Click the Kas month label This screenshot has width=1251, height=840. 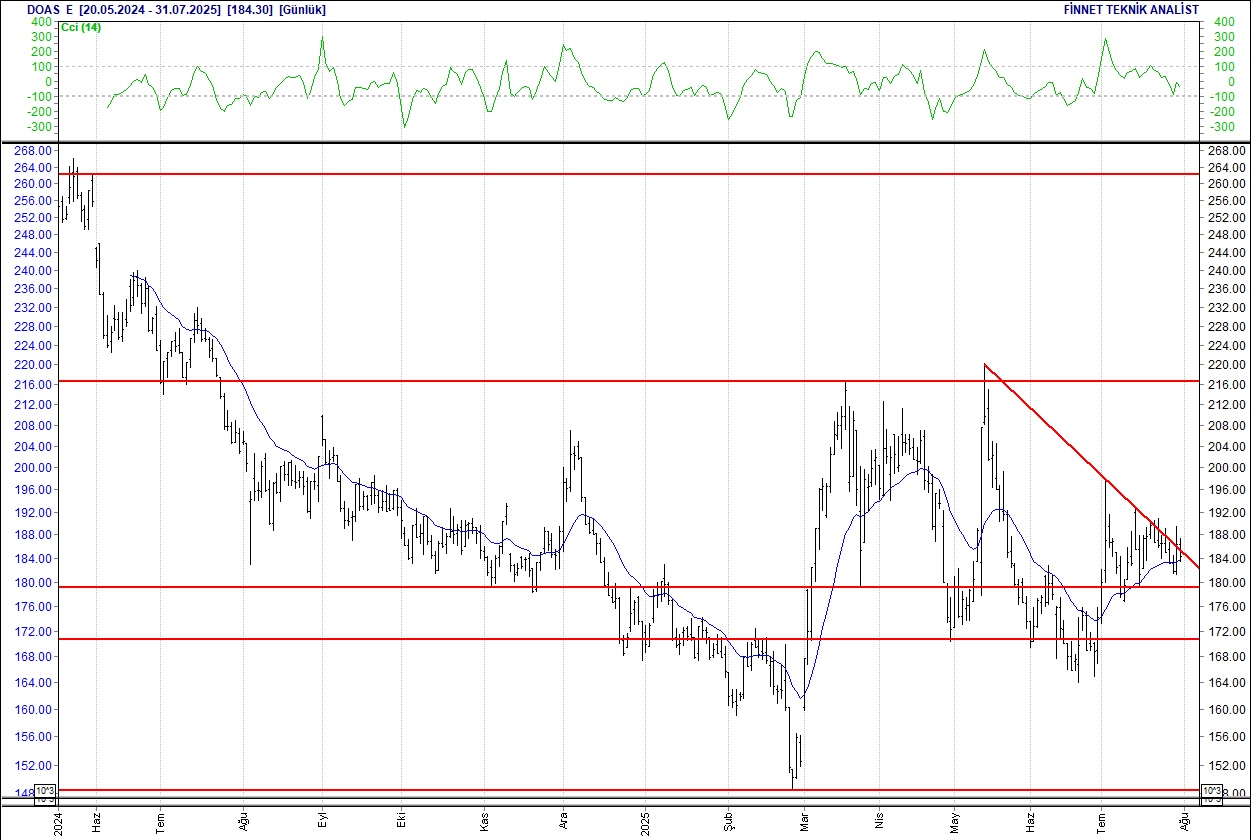click(x=484, y=822)
